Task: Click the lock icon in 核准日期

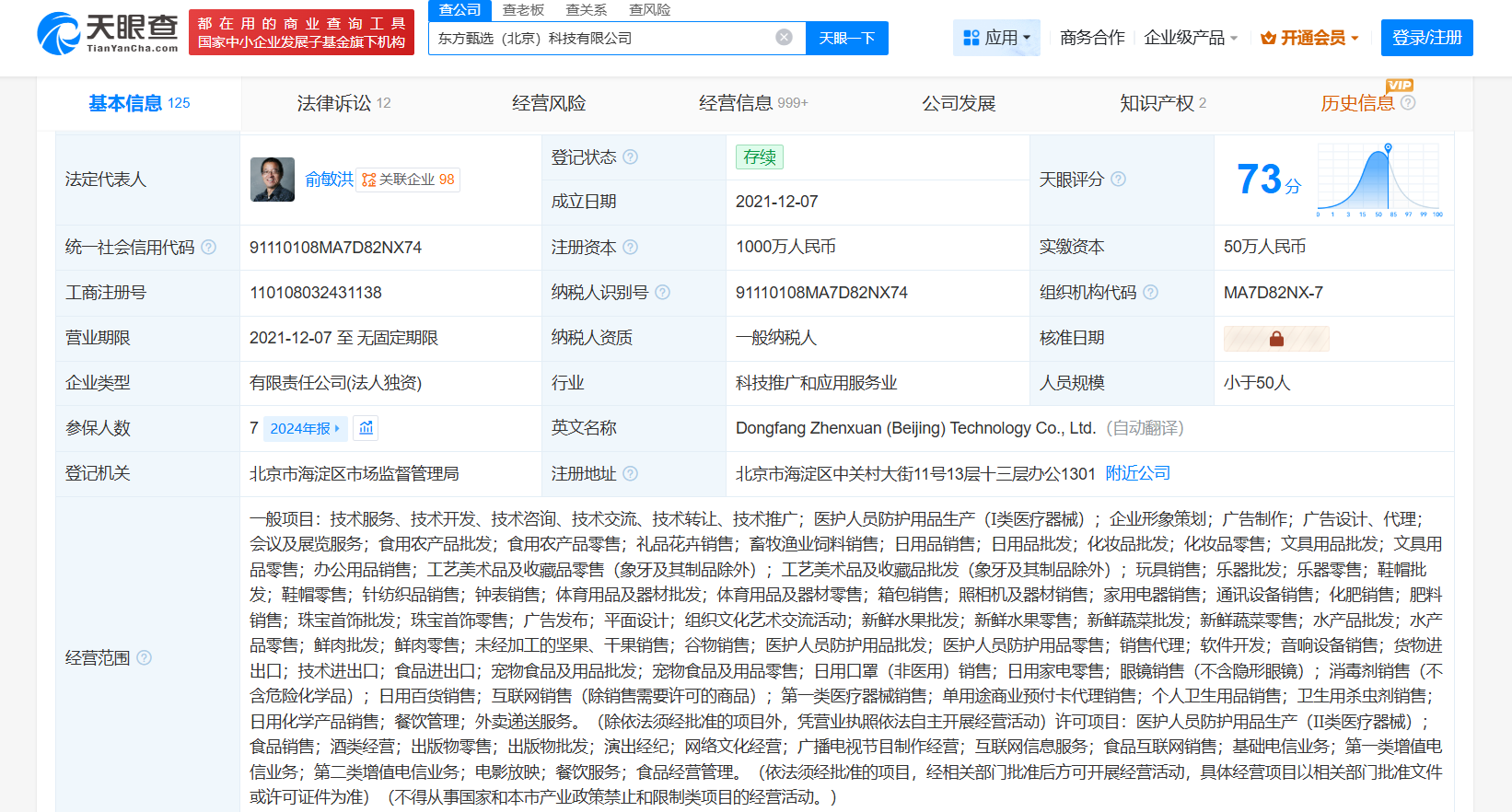Action: pos(1275,339)
